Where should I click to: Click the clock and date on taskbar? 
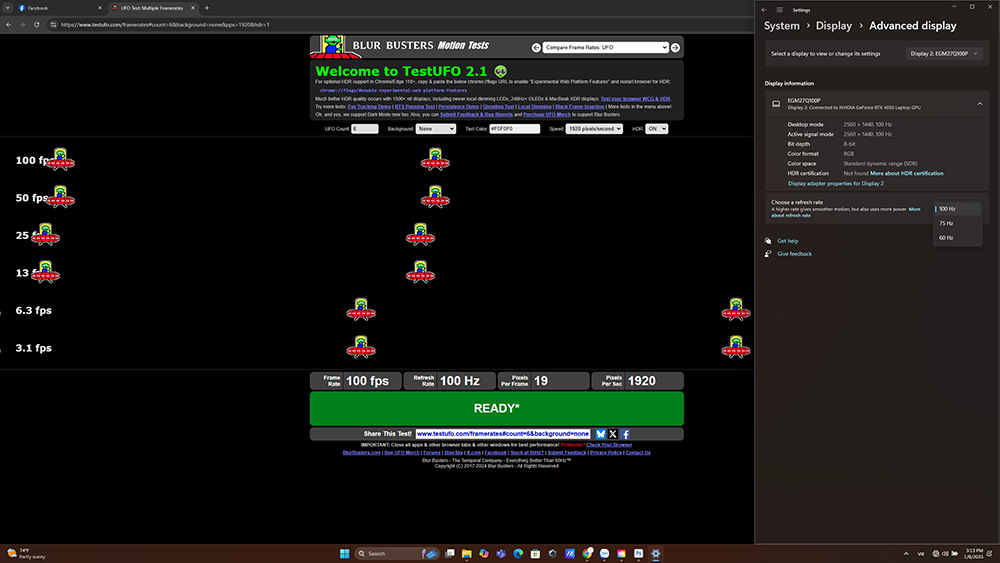(x=974, y=553)
